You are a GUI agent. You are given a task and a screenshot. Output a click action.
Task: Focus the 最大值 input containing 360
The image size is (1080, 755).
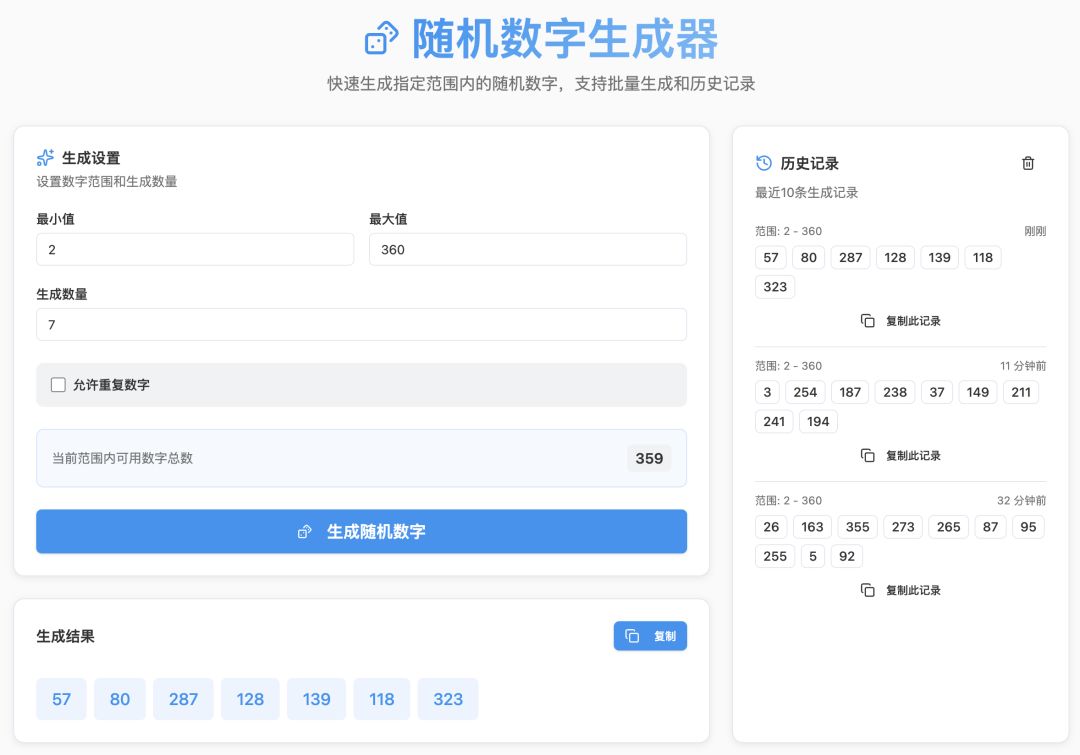(x=528, y=249)
